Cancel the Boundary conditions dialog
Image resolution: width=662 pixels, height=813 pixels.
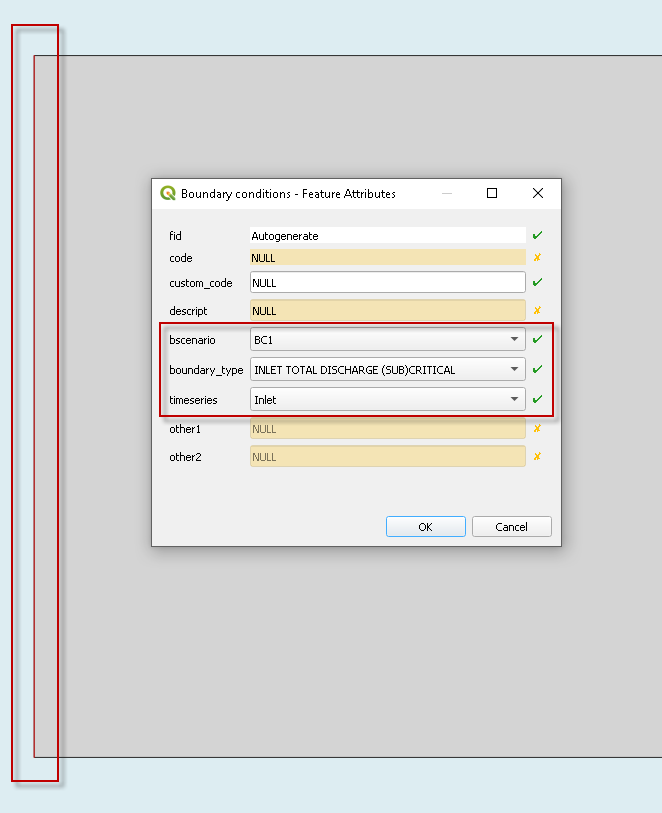511,527
